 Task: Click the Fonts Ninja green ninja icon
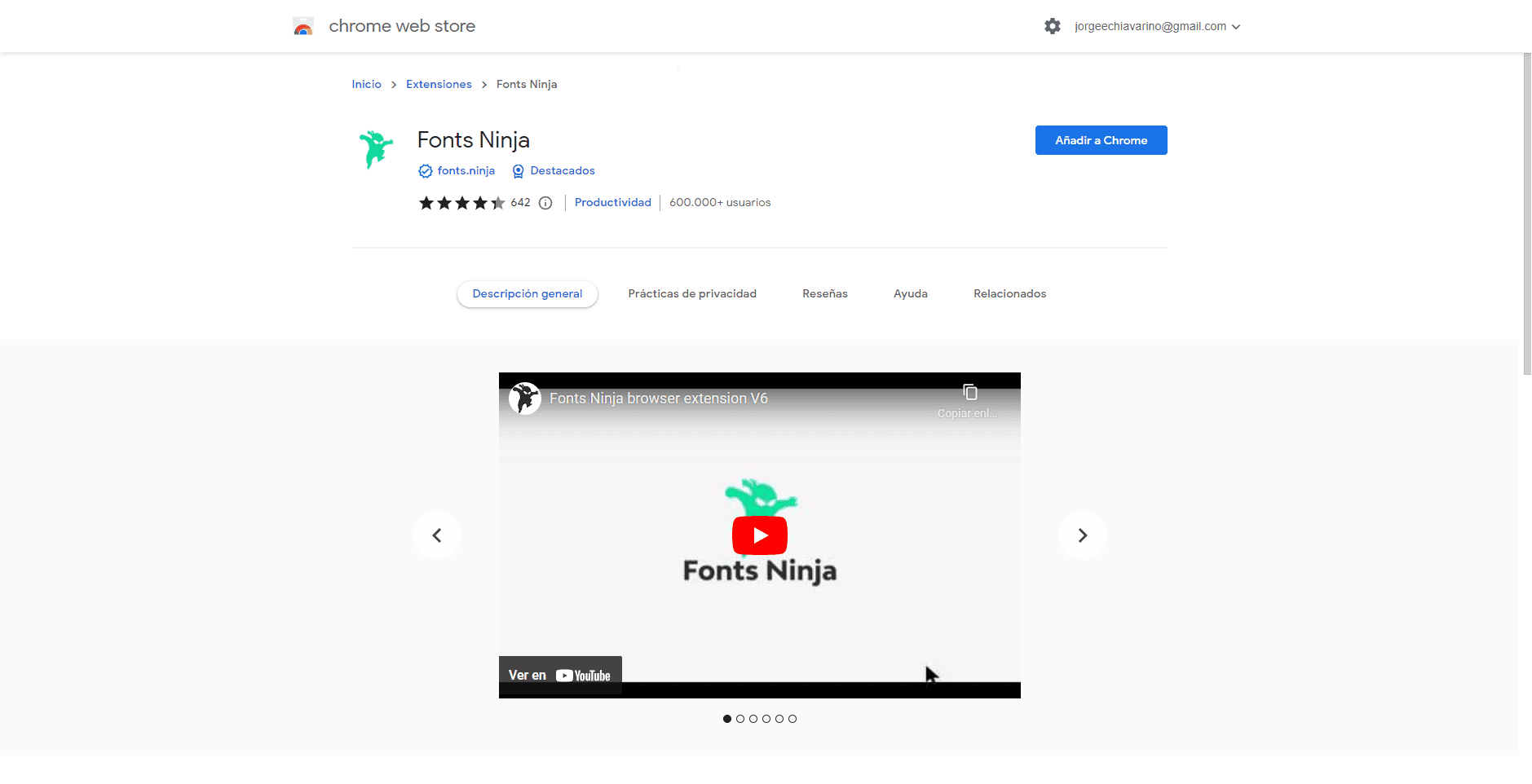(x=376, y=149)
